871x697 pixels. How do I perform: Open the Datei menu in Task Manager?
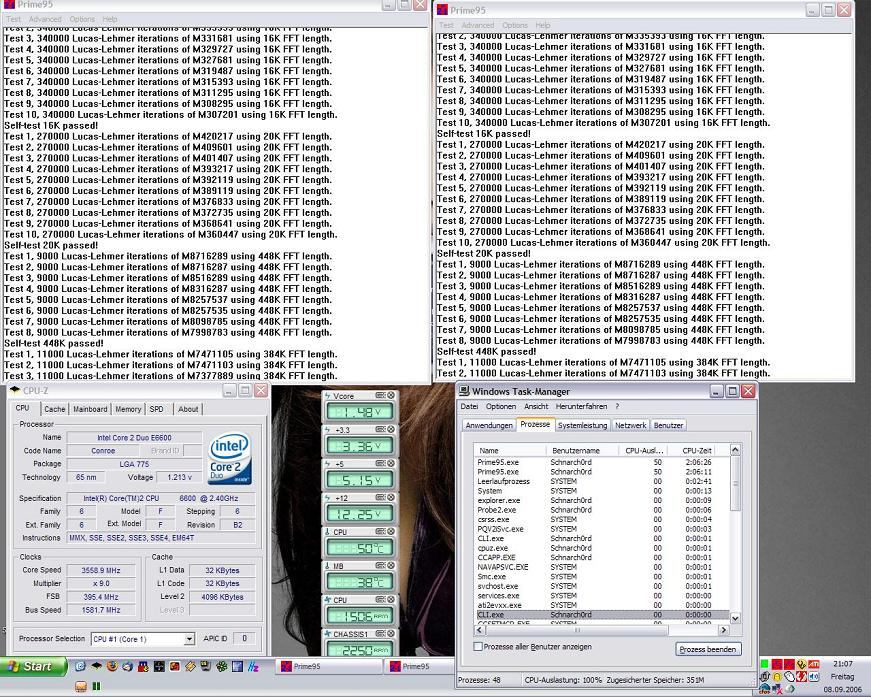click(x=469, y=407)
